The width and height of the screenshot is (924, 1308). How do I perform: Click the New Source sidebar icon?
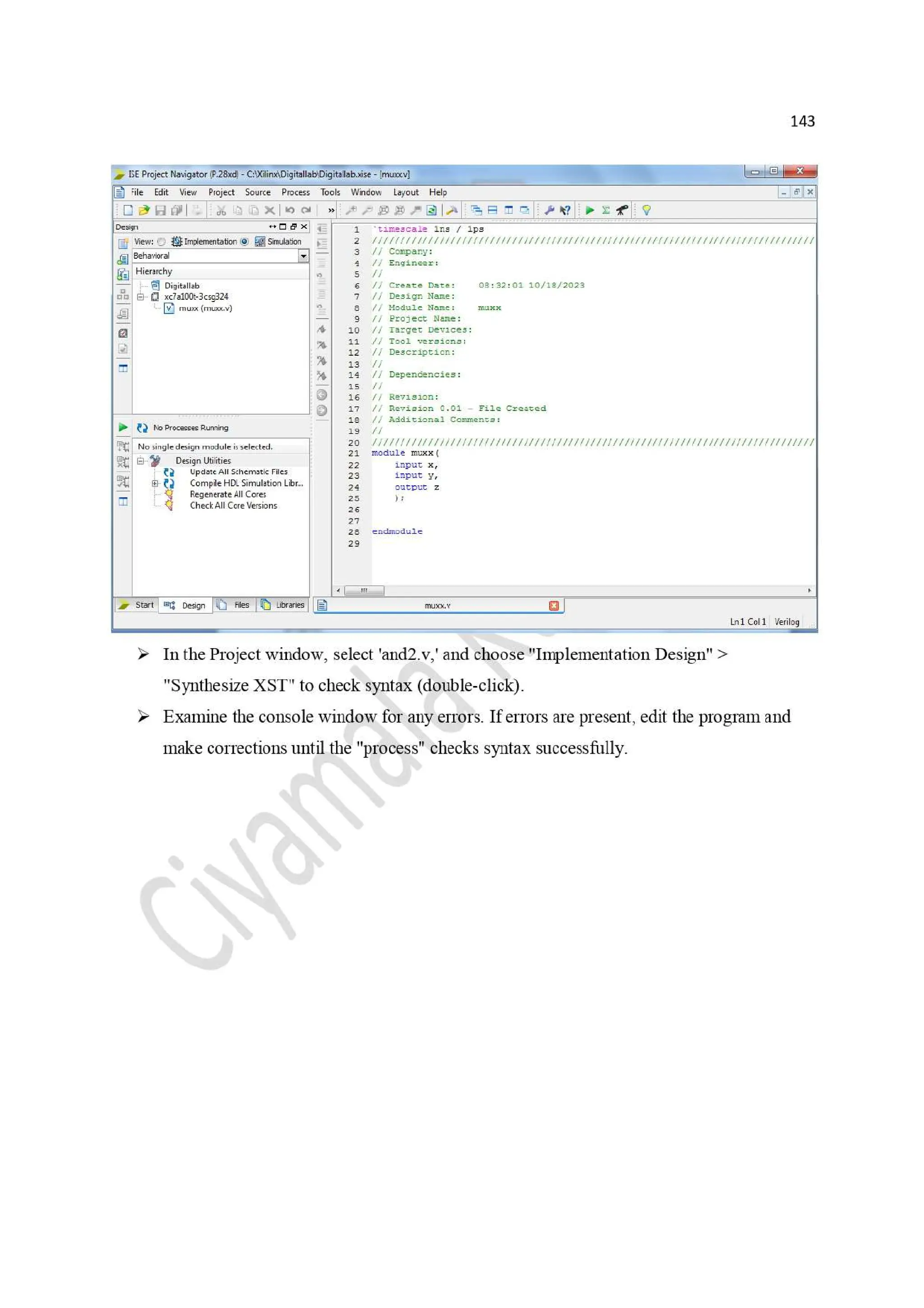[123, 244]
